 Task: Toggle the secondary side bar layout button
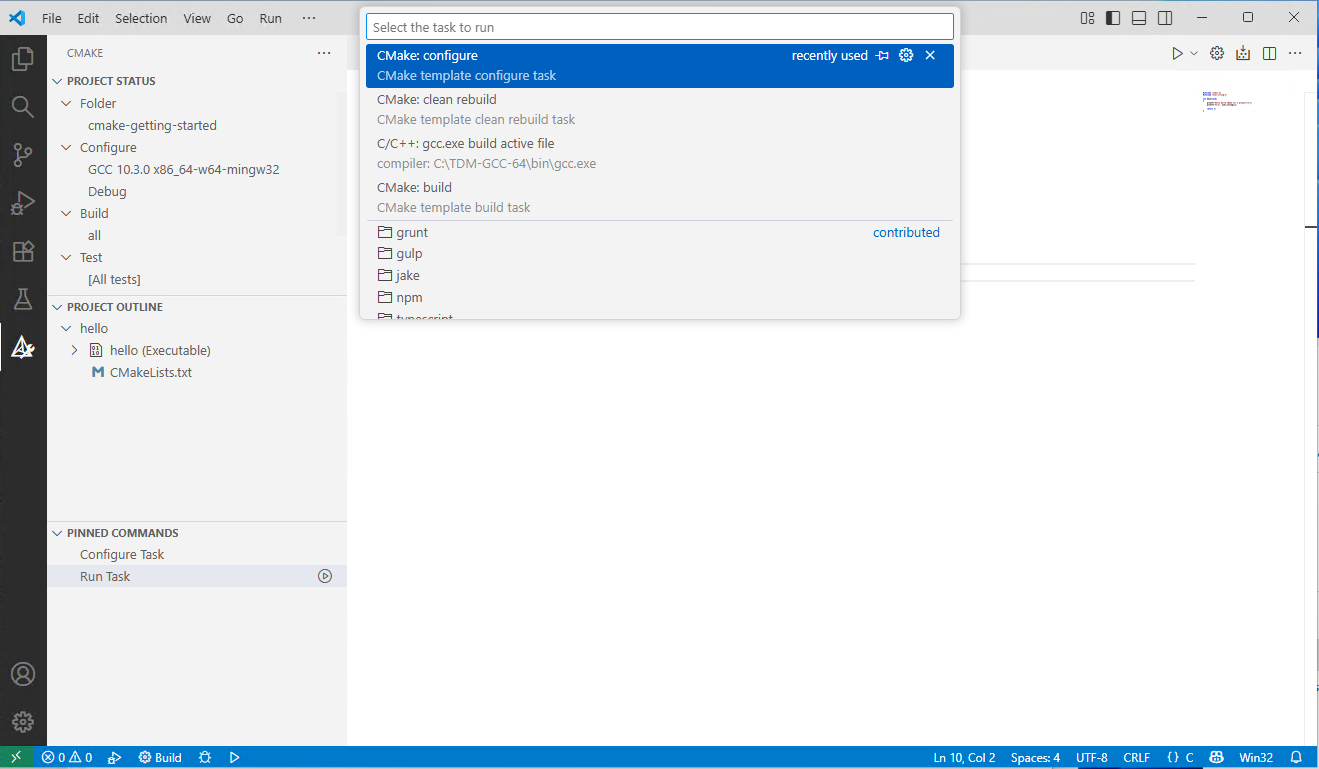[x=1165, y=18]
